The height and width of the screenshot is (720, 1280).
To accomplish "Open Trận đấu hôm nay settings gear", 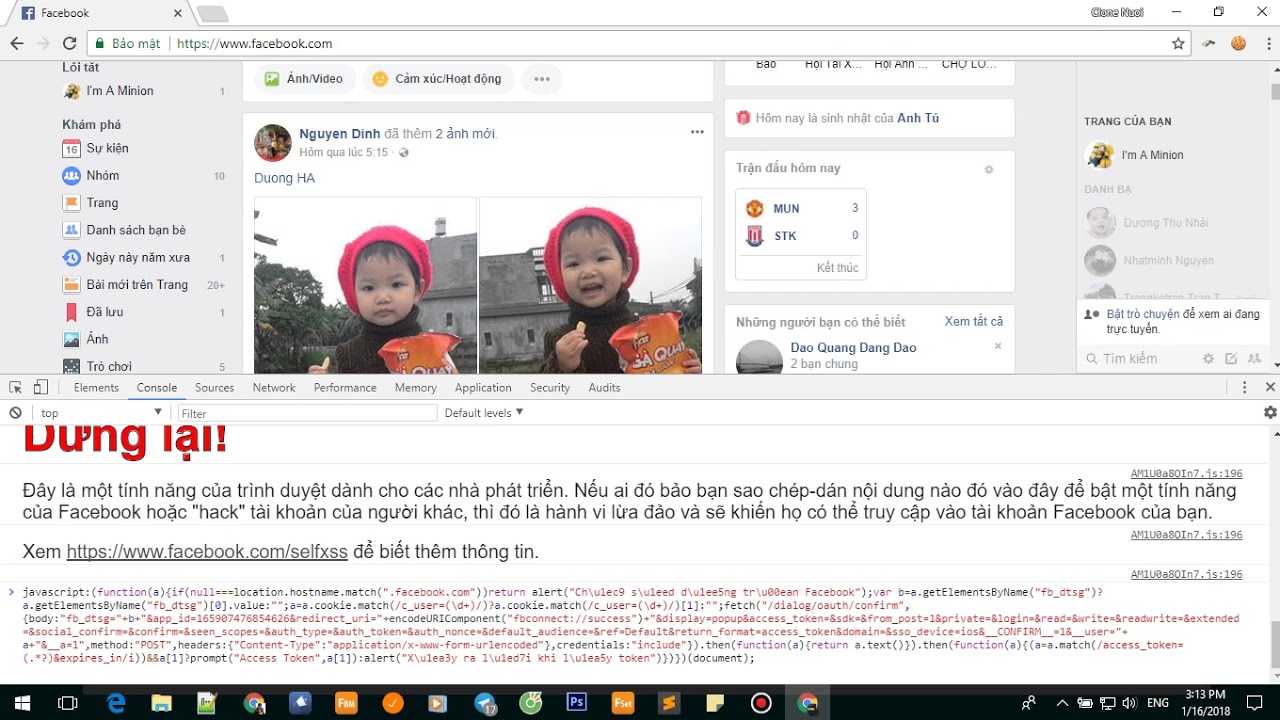I will pos(989,170).
